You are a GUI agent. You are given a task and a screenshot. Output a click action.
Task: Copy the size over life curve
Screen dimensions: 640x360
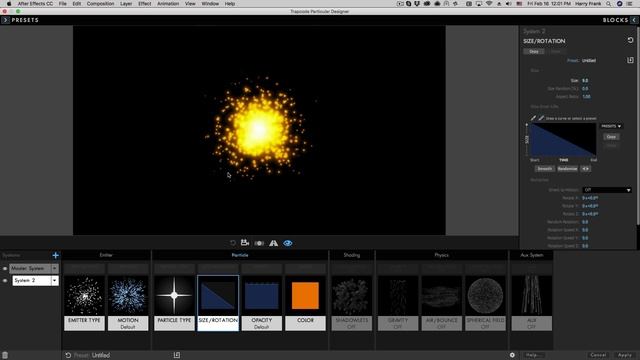click(611, 137)
